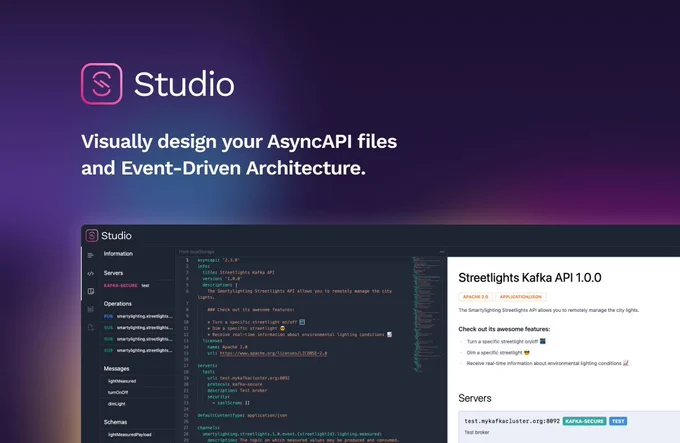Select the lightMeasuredPayload schema
680x443 pixels.
click(130, 434)
